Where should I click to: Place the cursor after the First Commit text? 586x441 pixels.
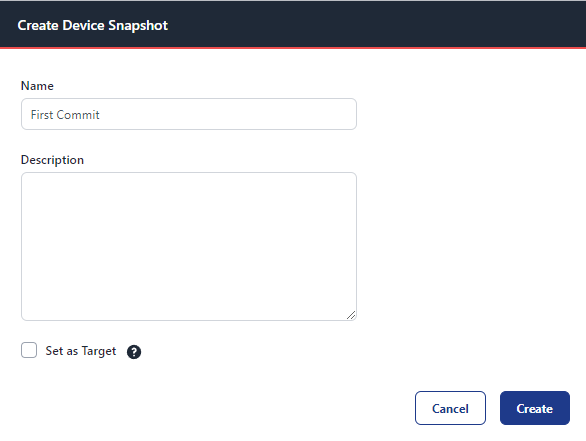click(102, 115)
